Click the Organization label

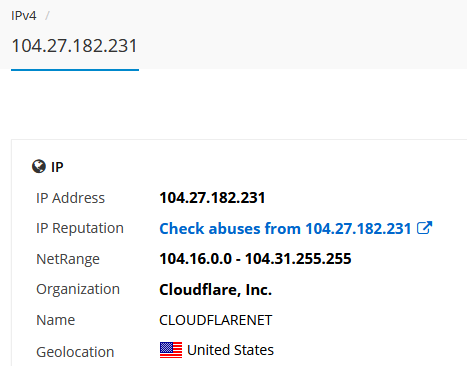pos(78,289)
